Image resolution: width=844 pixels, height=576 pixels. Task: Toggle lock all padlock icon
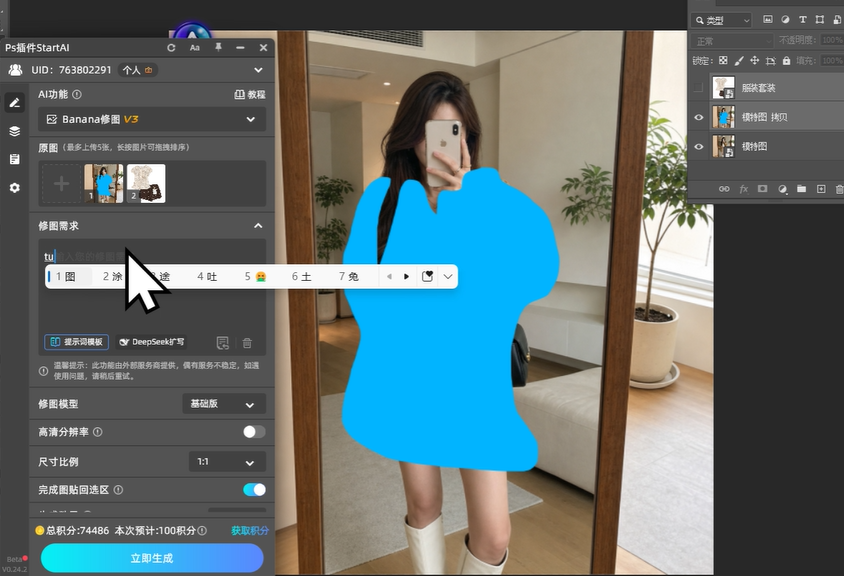786,61
